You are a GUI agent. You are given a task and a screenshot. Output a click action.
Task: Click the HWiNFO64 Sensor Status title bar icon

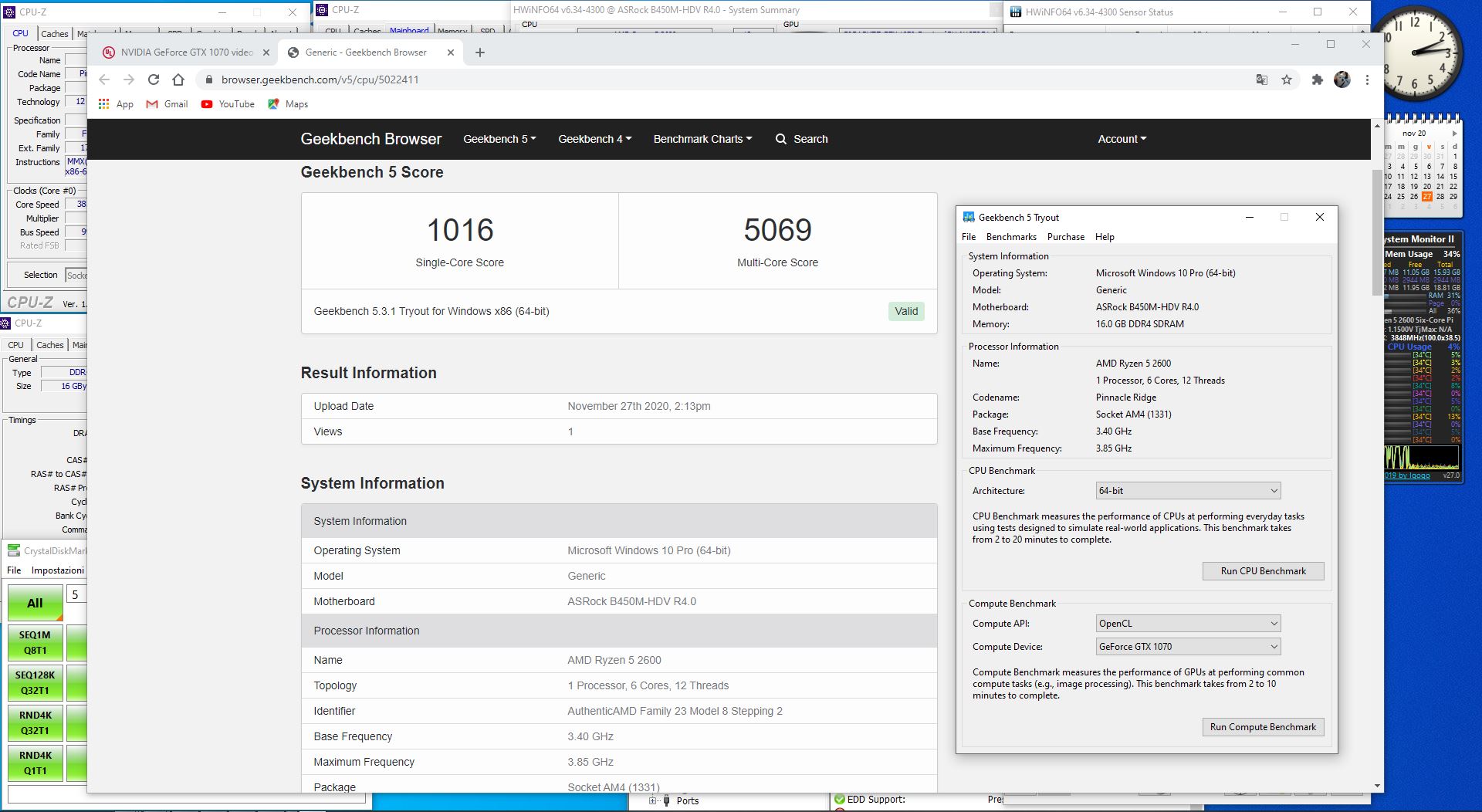point(1016,12)
